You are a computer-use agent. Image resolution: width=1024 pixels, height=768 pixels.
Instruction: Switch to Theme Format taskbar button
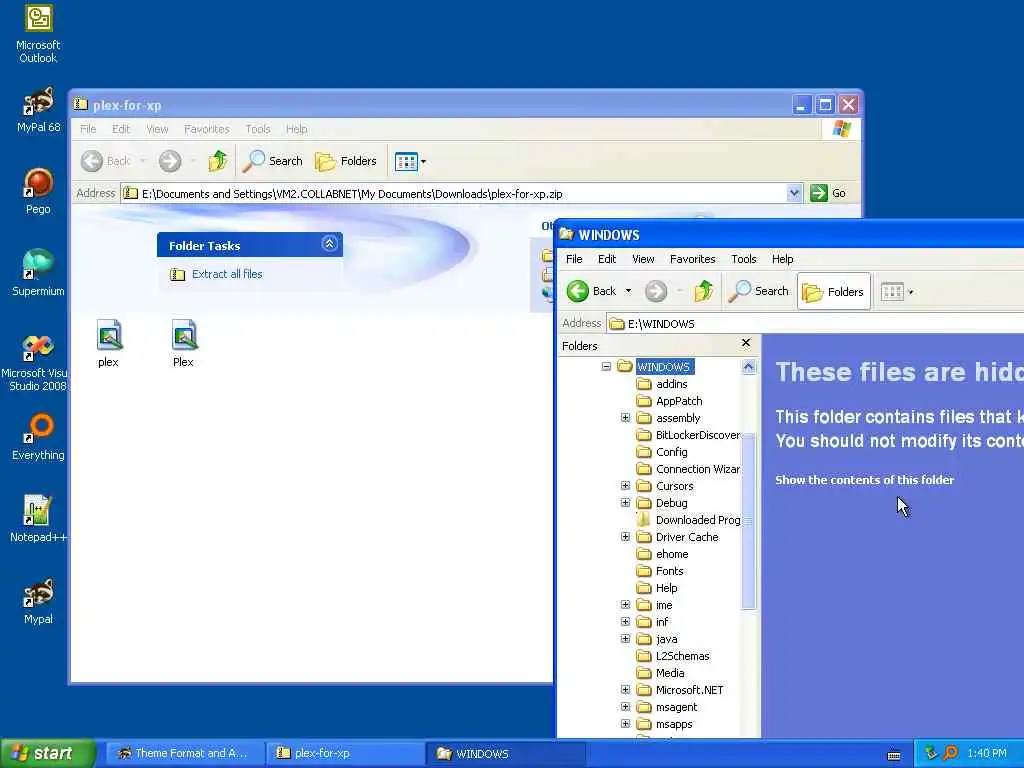click(x=185, y=754)
